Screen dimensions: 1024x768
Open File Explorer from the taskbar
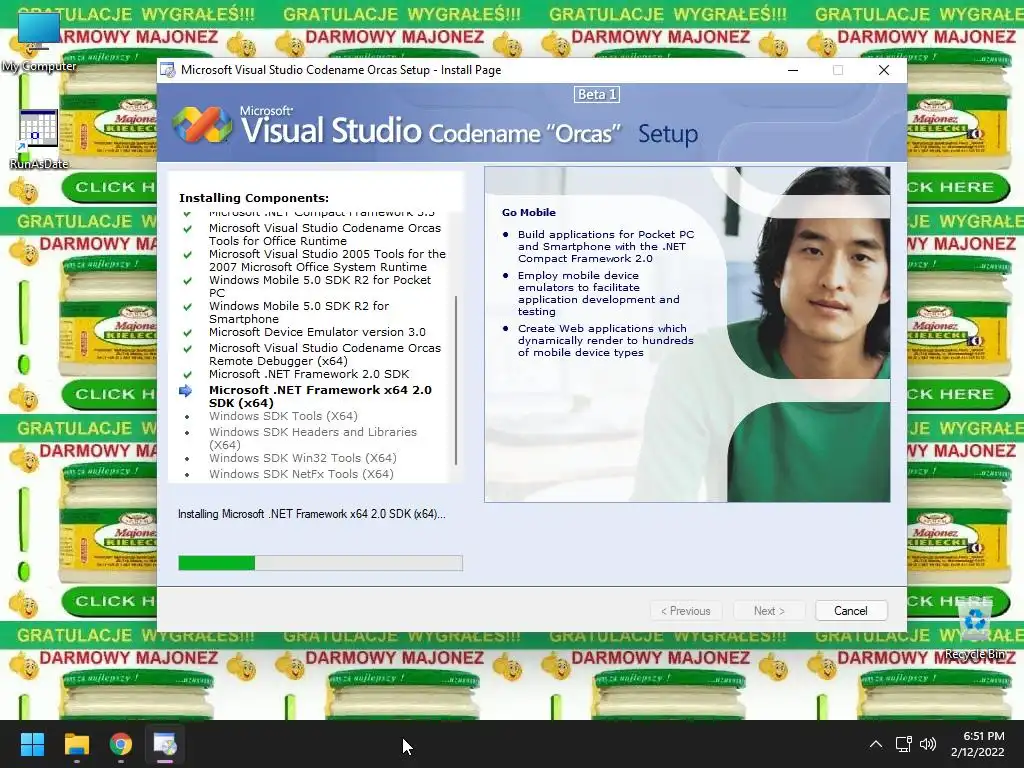coord(76,744)
